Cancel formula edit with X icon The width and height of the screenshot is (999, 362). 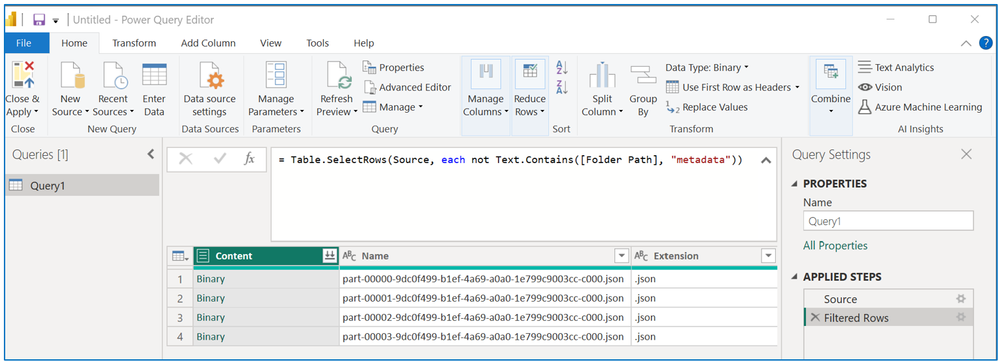click(x=185, y=159)
